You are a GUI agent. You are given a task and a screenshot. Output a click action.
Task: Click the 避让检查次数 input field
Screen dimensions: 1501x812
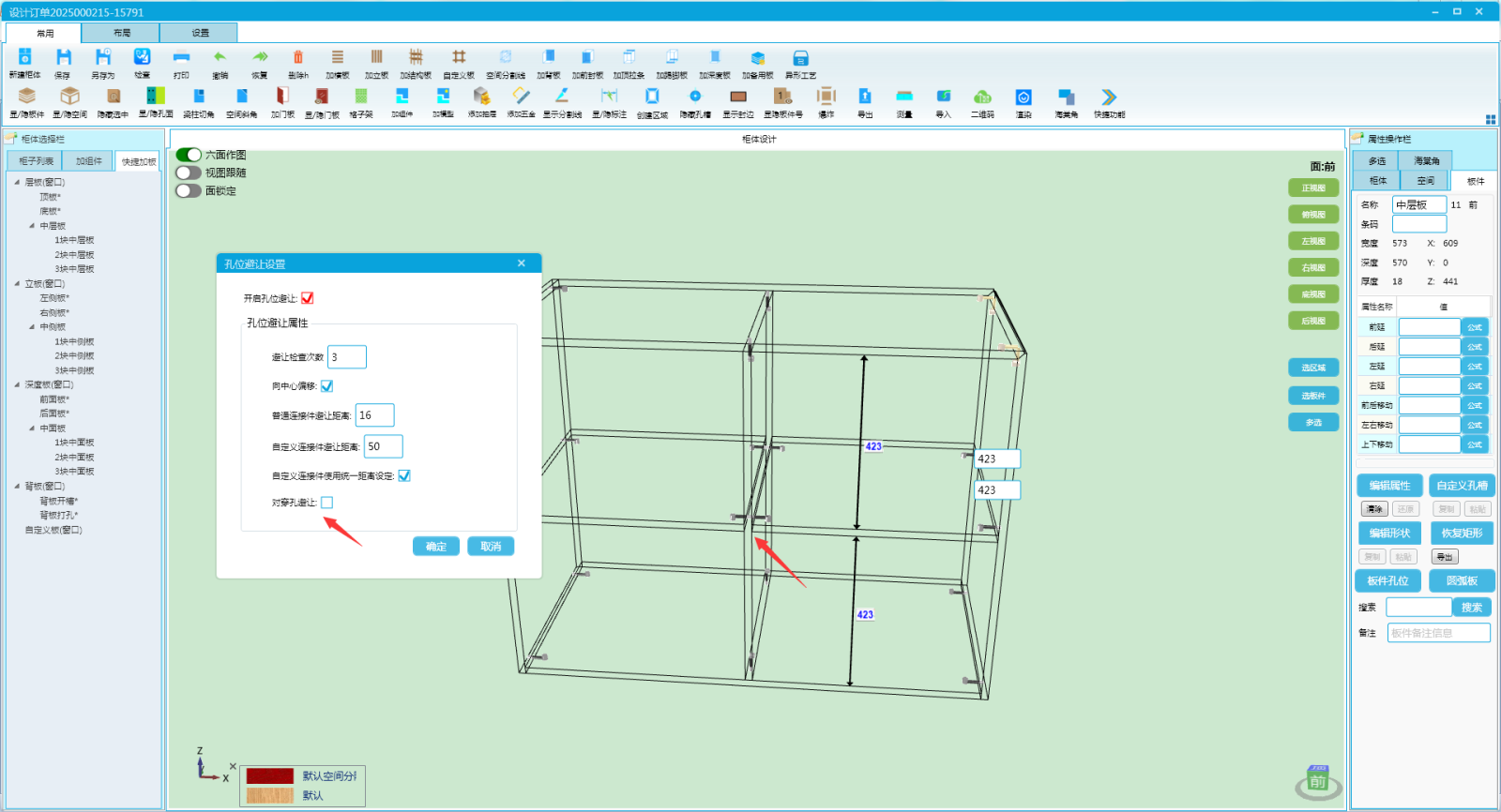(x=347, y=357)
